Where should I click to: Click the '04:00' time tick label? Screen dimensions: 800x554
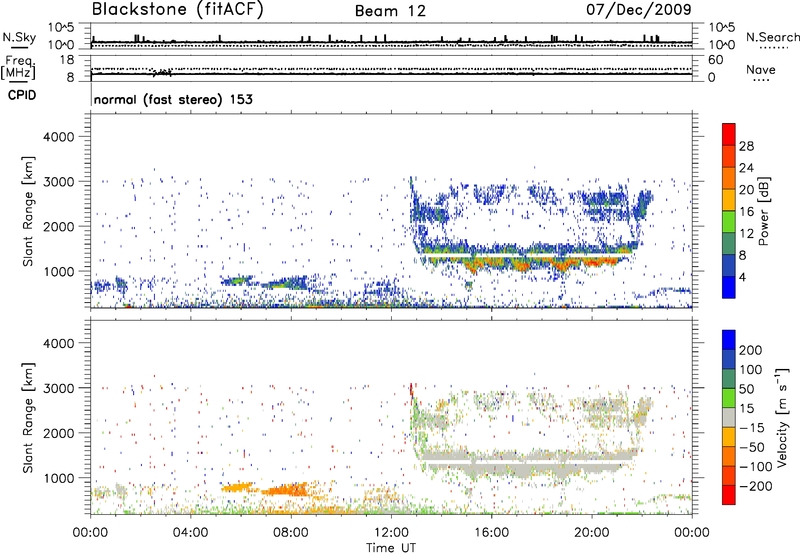pos(190,533)
